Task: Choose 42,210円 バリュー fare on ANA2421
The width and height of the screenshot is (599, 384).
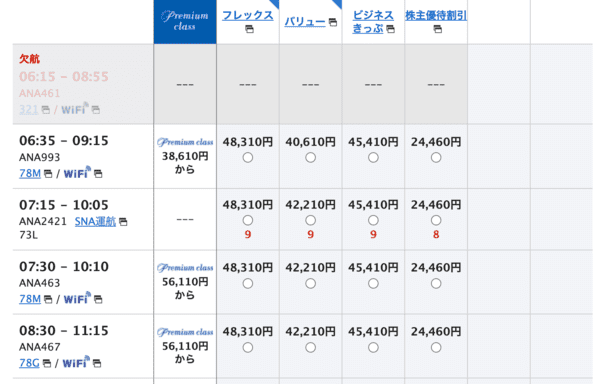Action: (310, 220)
